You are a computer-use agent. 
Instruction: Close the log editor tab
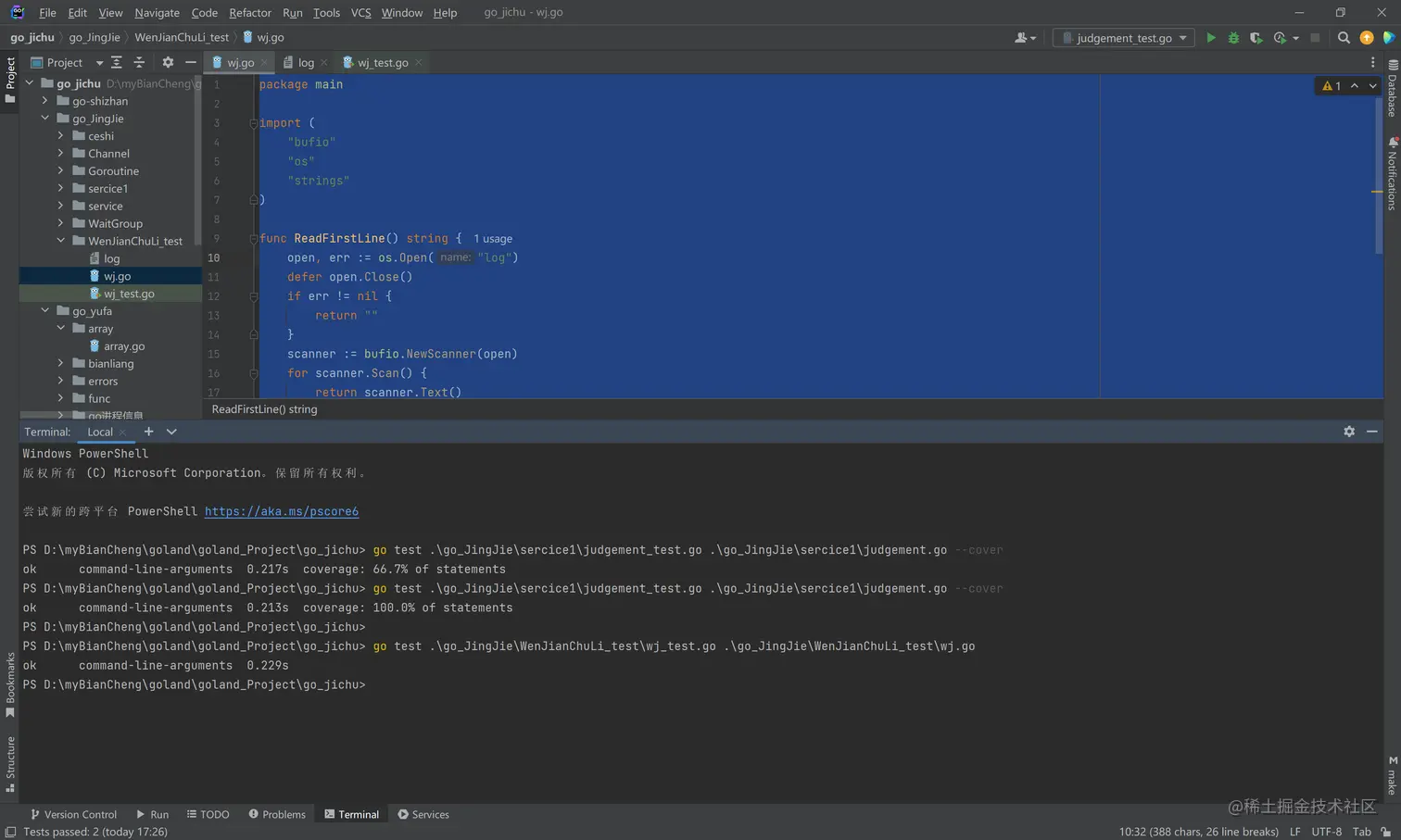coord(323,63)
